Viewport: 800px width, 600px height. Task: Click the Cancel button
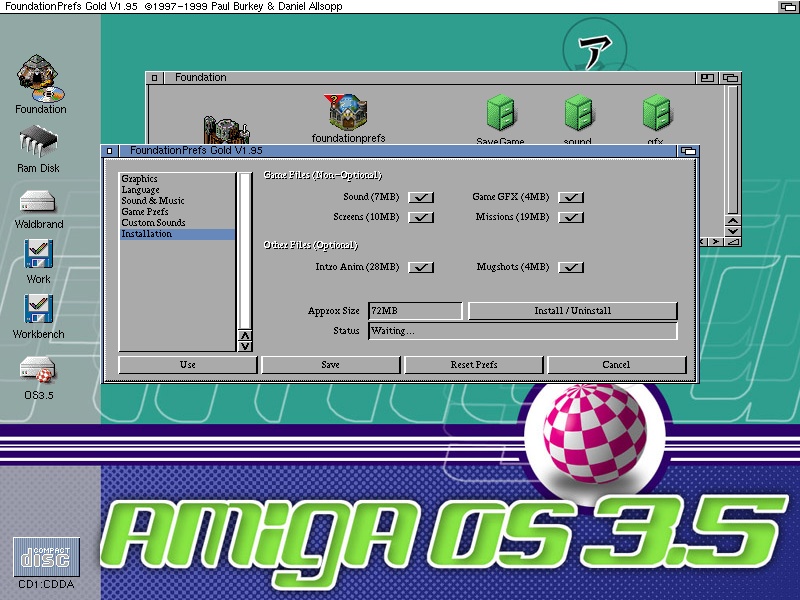616,365
